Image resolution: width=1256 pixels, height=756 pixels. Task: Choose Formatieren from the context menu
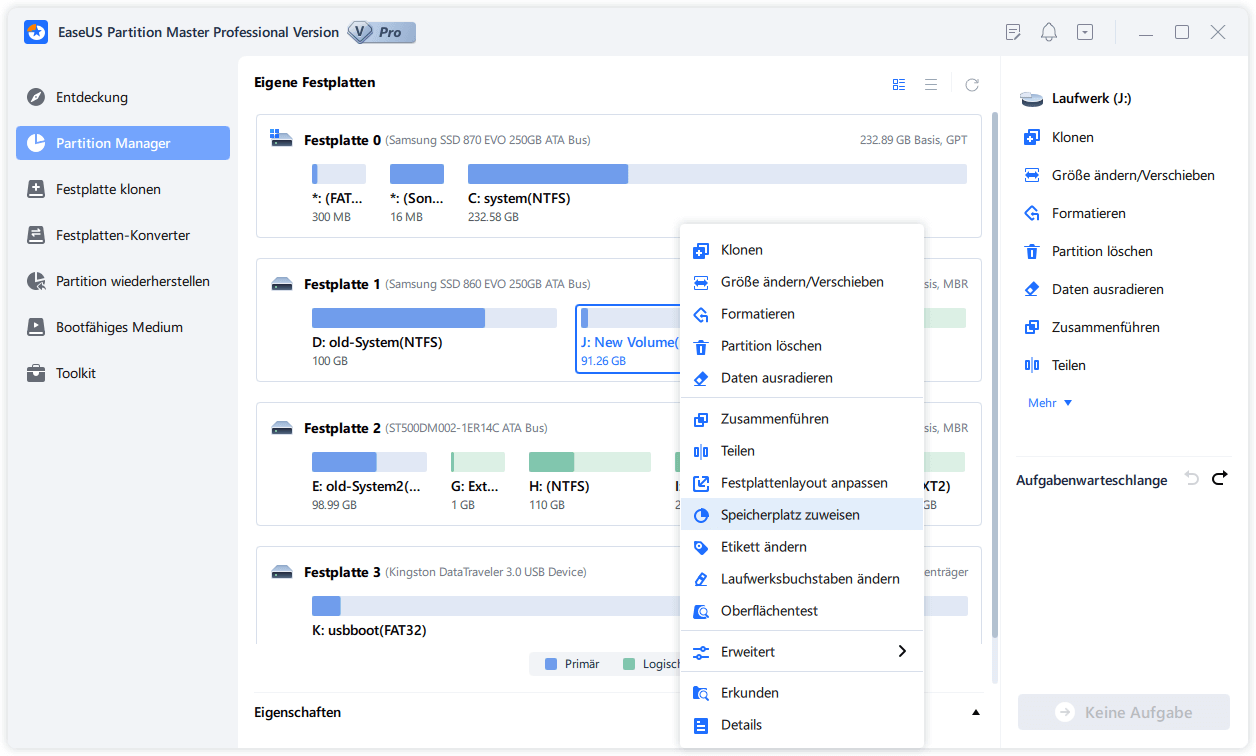coord(802,314)
